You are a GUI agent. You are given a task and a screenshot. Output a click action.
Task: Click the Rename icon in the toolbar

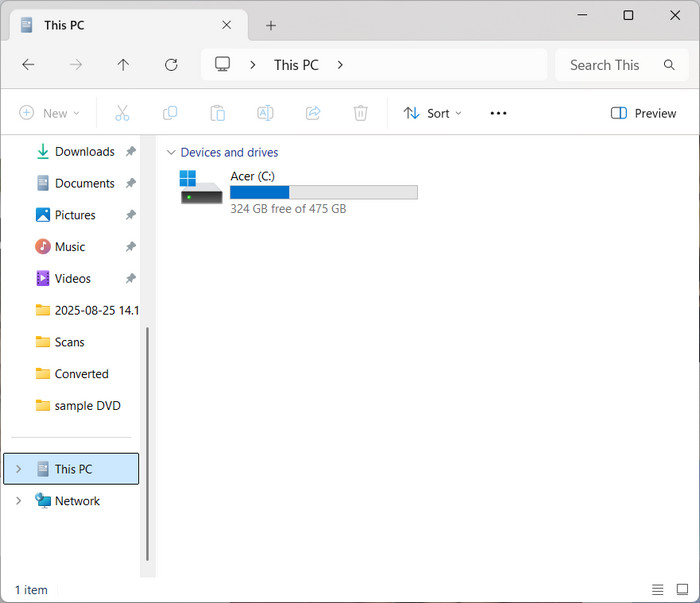265,113
